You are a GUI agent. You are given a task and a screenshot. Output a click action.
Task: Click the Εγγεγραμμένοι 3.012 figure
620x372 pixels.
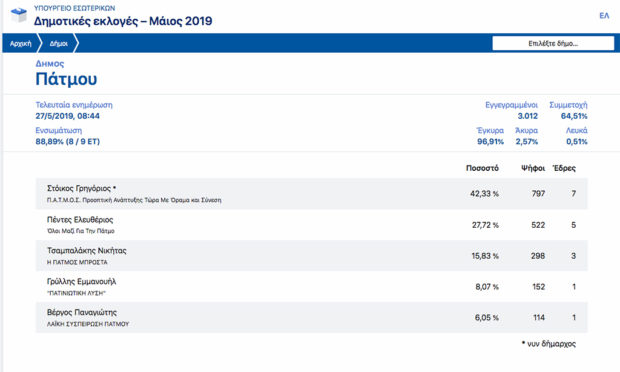tap(527, 116)
